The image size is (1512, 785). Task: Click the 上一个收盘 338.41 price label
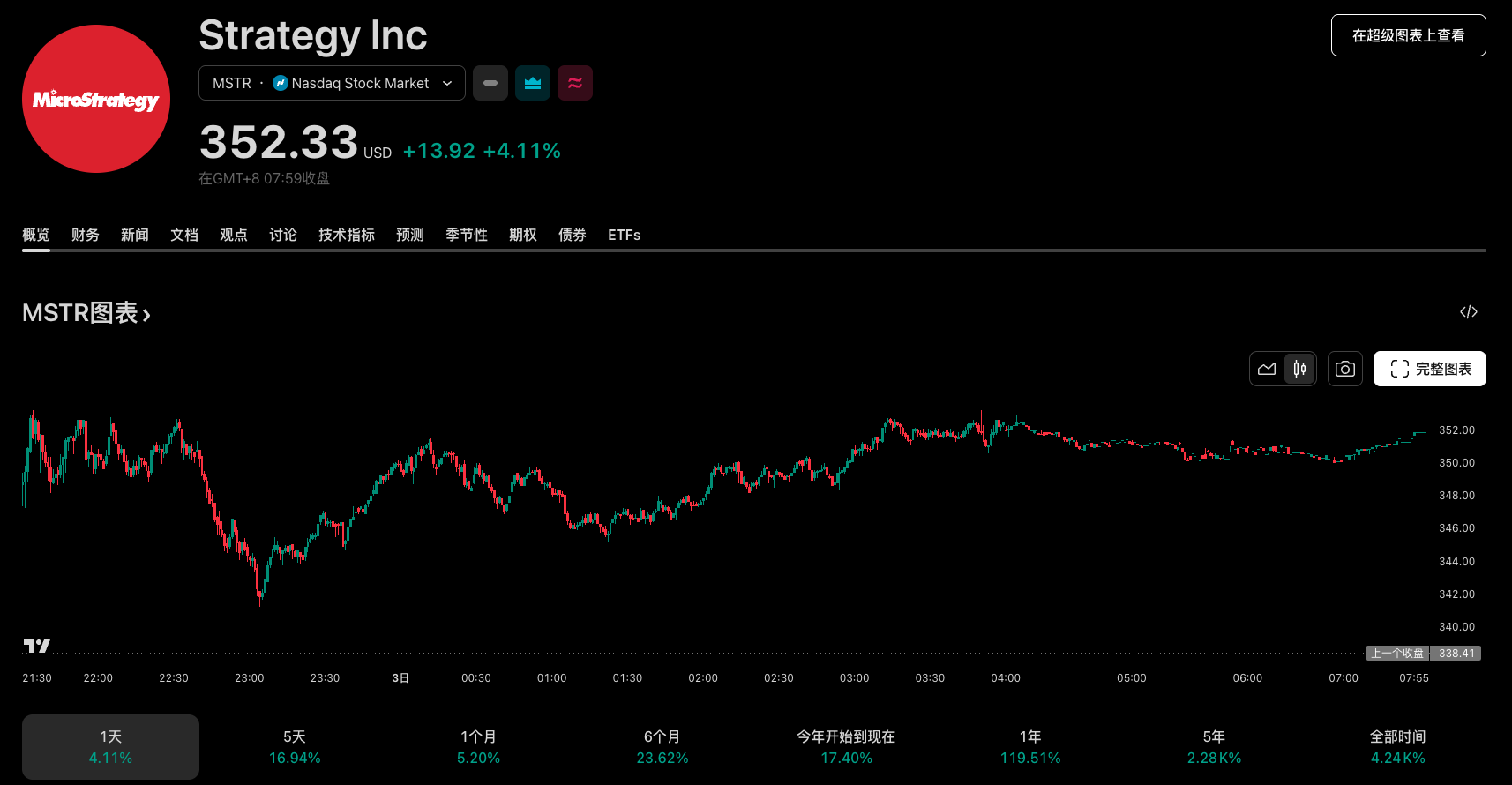coord(1423,654)
